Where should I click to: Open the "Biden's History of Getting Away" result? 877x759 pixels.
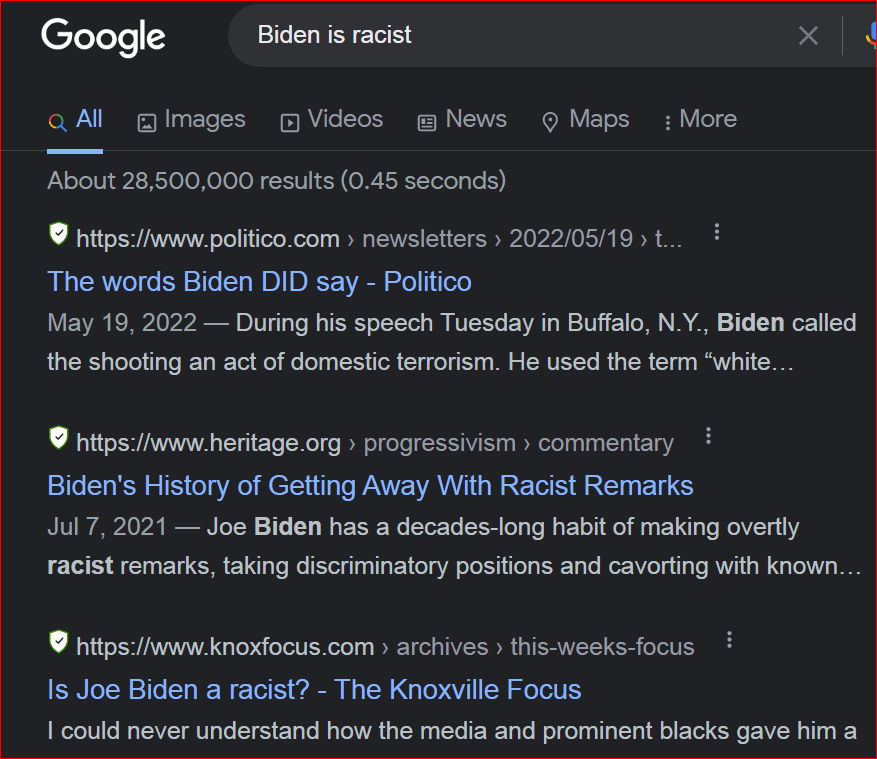coord(370,486)
